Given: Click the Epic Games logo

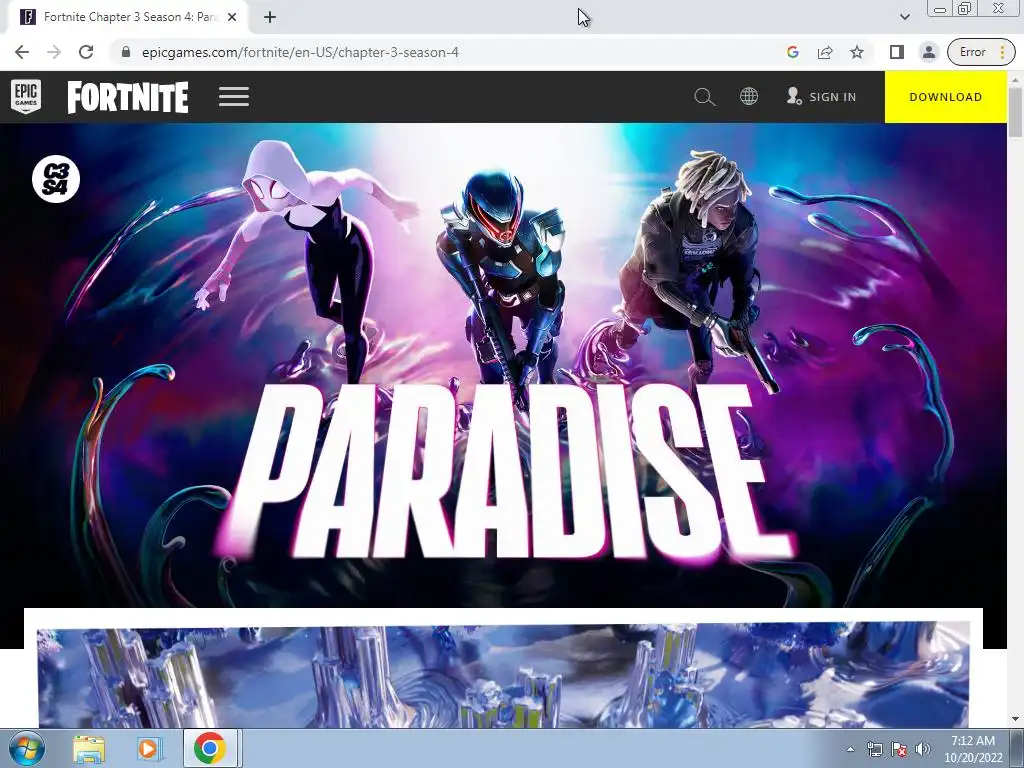Looking at the screenshot, I should [x=26, y=97].
